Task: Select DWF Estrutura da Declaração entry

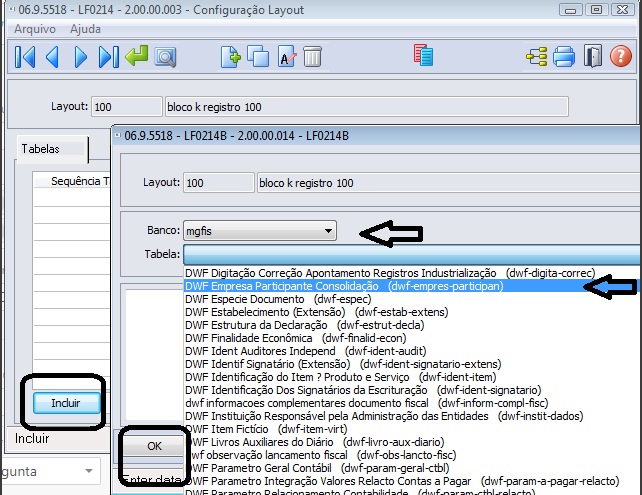Action: [411, 325]
